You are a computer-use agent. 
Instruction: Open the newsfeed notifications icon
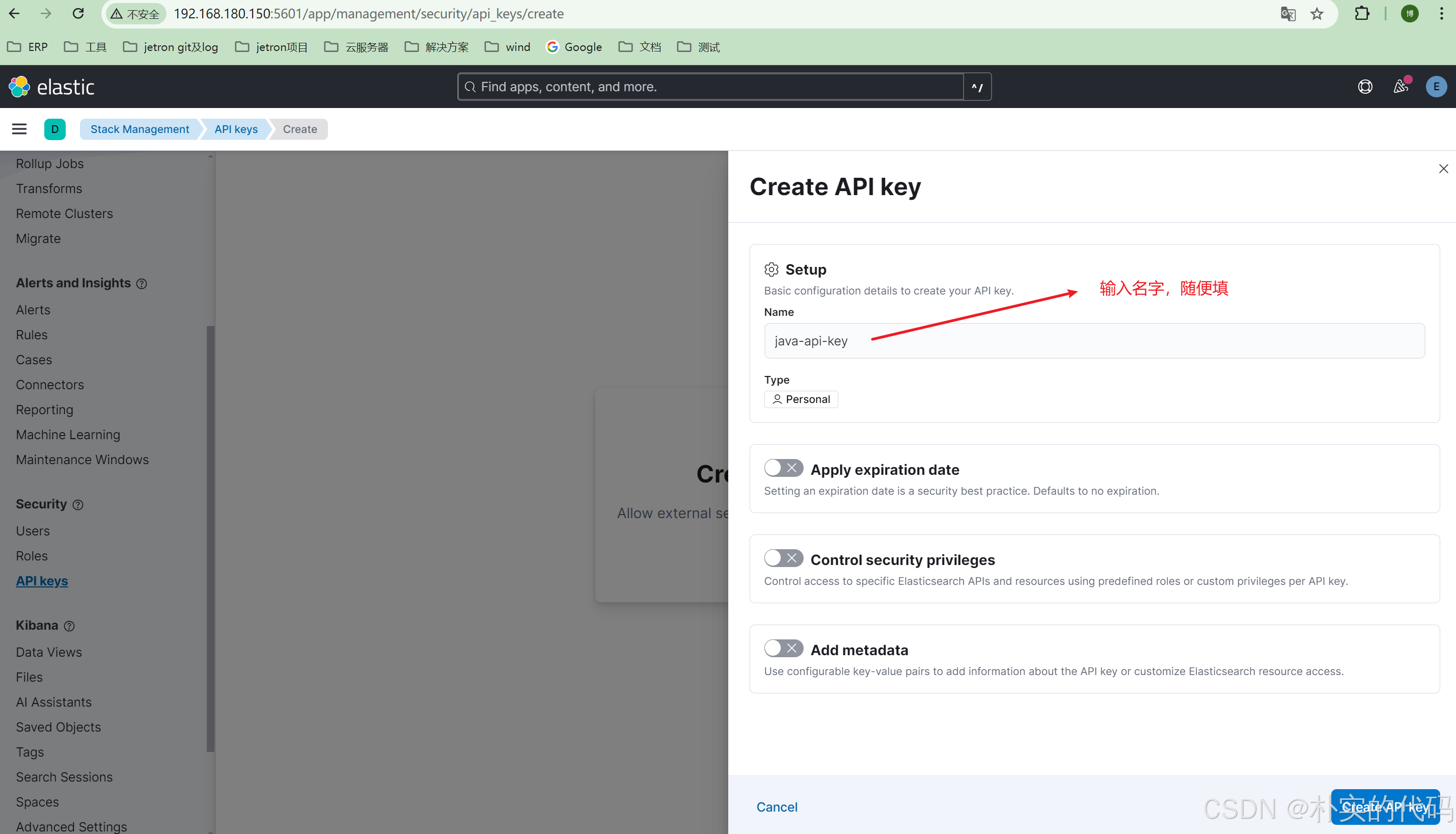pyautogui.click(x=1400, y=87)
